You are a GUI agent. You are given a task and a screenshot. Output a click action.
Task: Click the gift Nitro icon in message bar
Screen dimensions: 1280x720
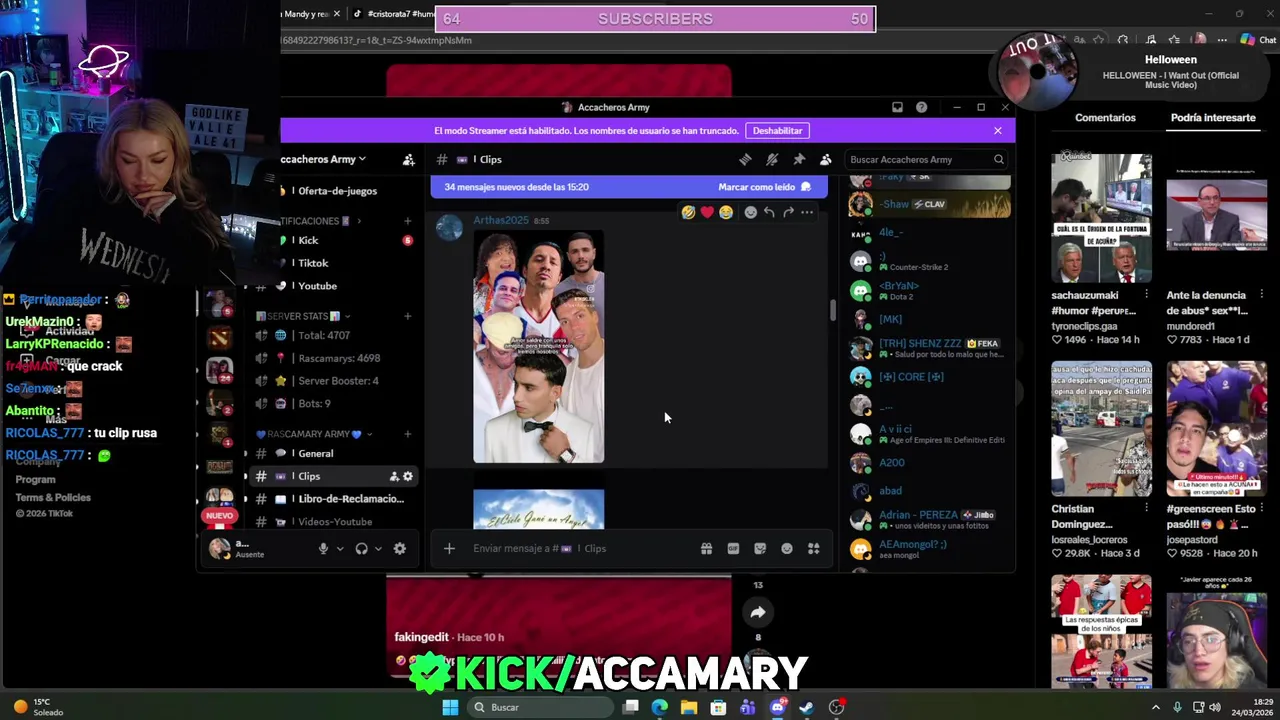tap(706, 548)
